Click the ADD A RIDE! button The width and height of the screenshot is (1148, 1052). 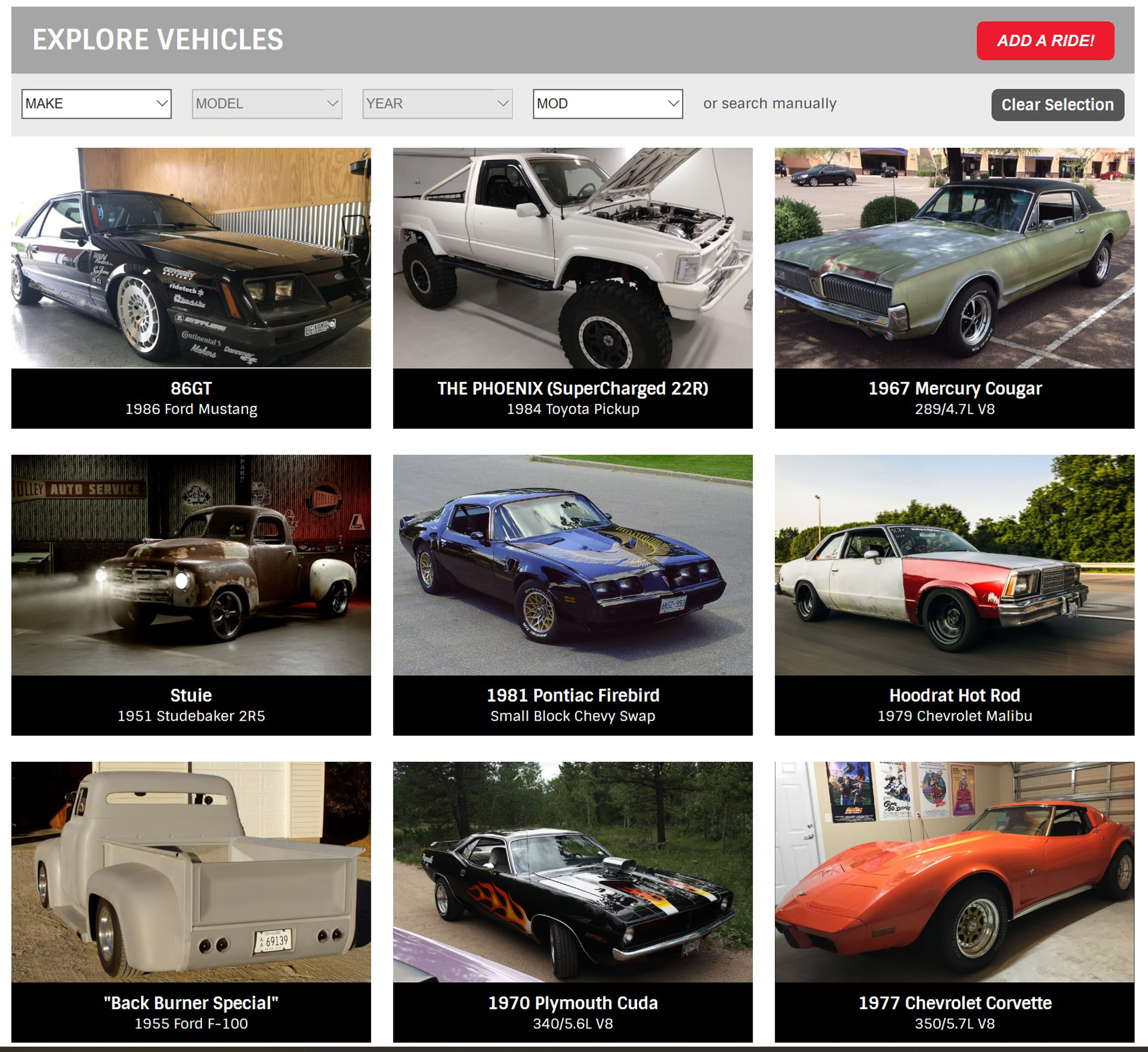coord(1046,40)
